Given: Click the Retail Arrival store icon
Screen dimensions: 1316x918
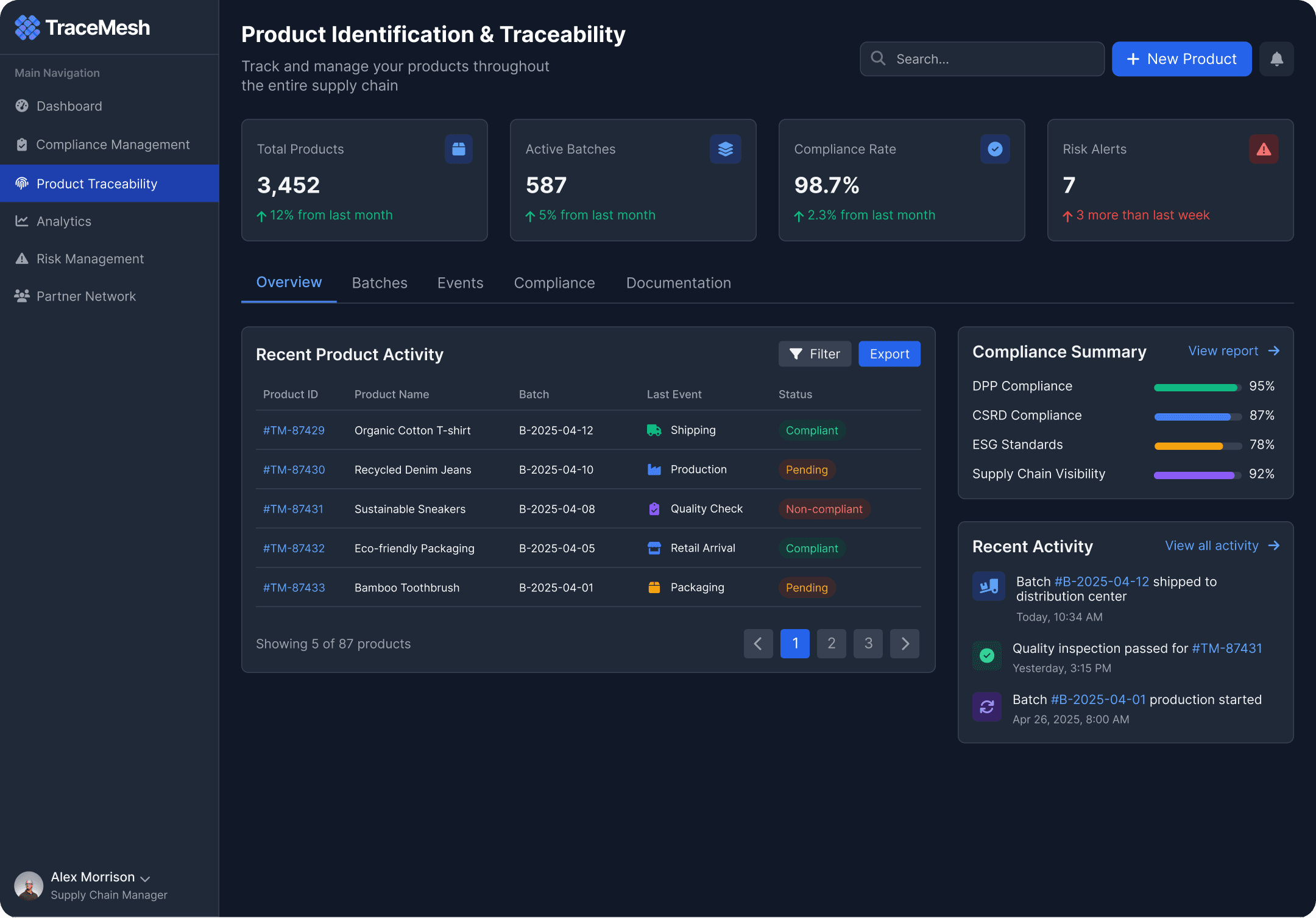Looking at the screenshot, I should [654, 548].
